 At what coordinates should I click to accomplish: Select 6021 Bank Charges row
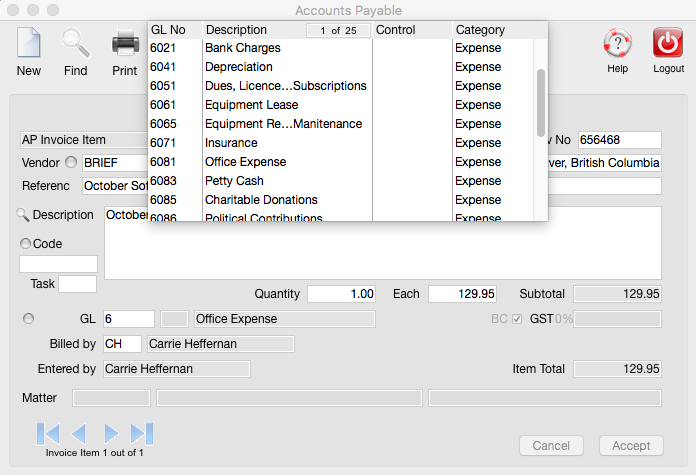pyautogui.click(x=242, y=48)
